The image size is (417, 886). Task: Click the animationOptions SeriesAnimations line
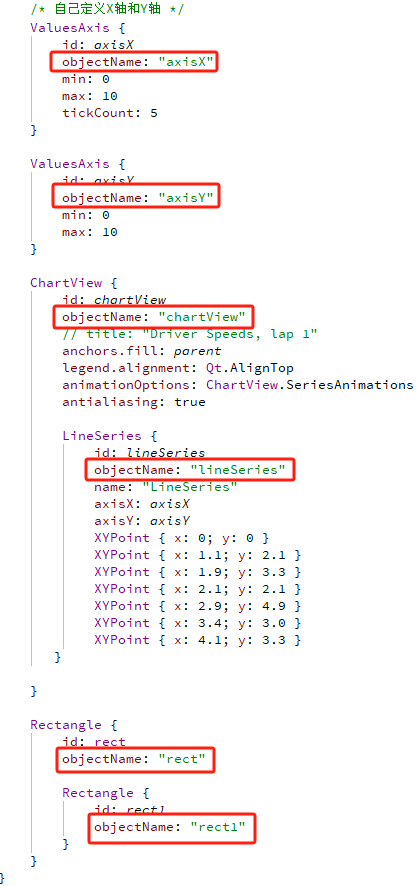point(237,385)
